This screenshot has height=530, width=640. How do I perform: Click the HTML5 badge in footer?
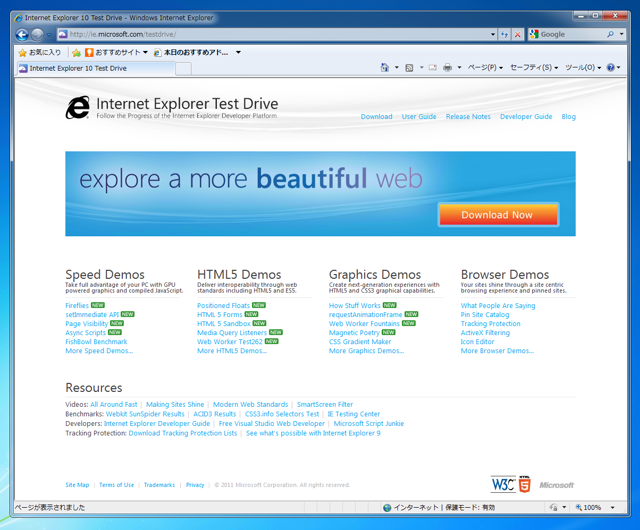(524, 485)
